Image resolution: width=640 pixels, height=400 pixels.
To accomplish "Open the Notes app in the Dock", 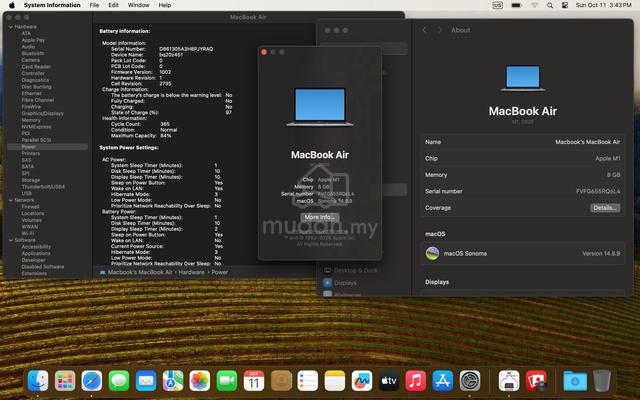I will pos(335,380).
